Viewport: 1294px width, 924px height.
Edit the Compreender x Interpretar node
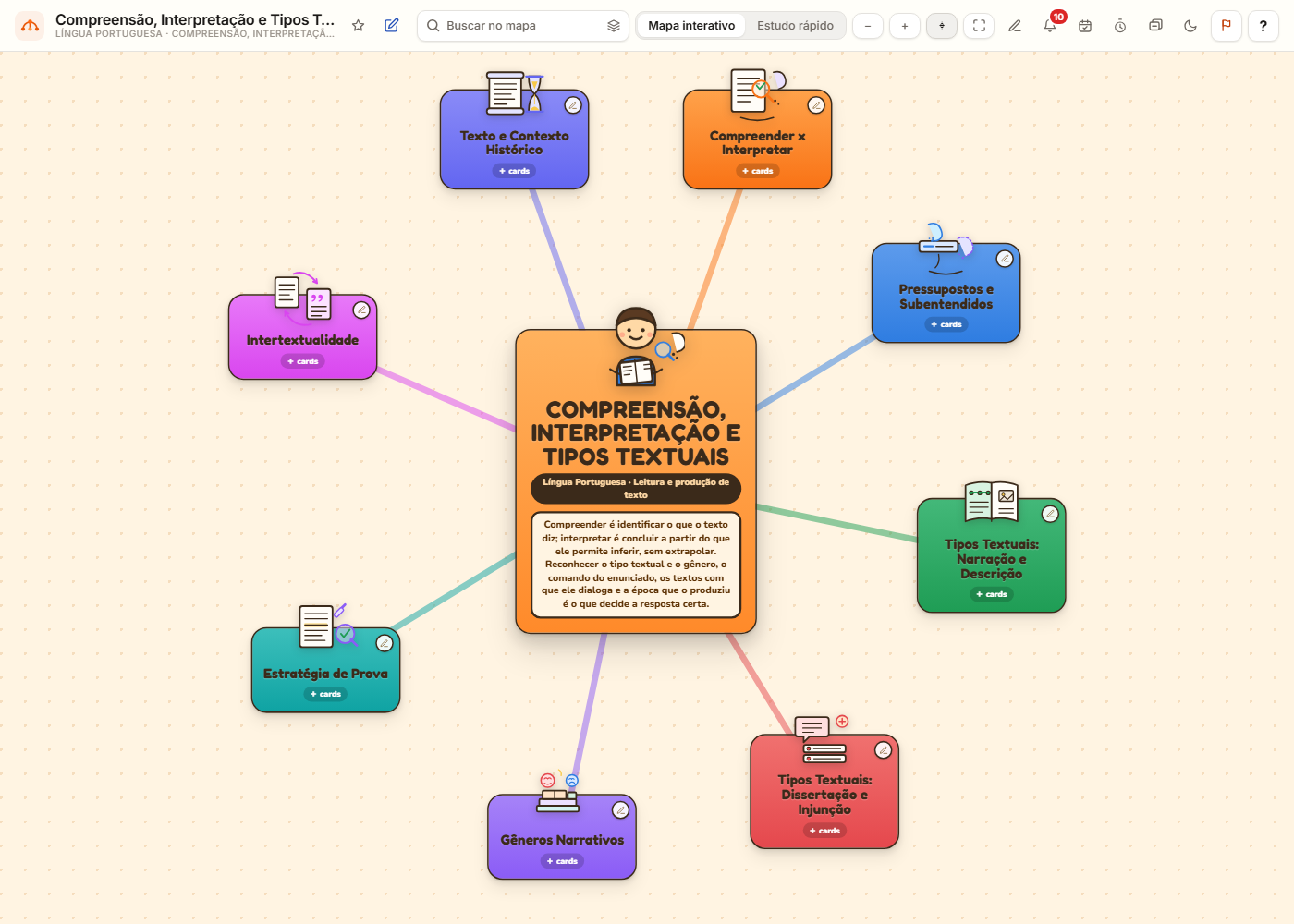(x=816, y=105)
